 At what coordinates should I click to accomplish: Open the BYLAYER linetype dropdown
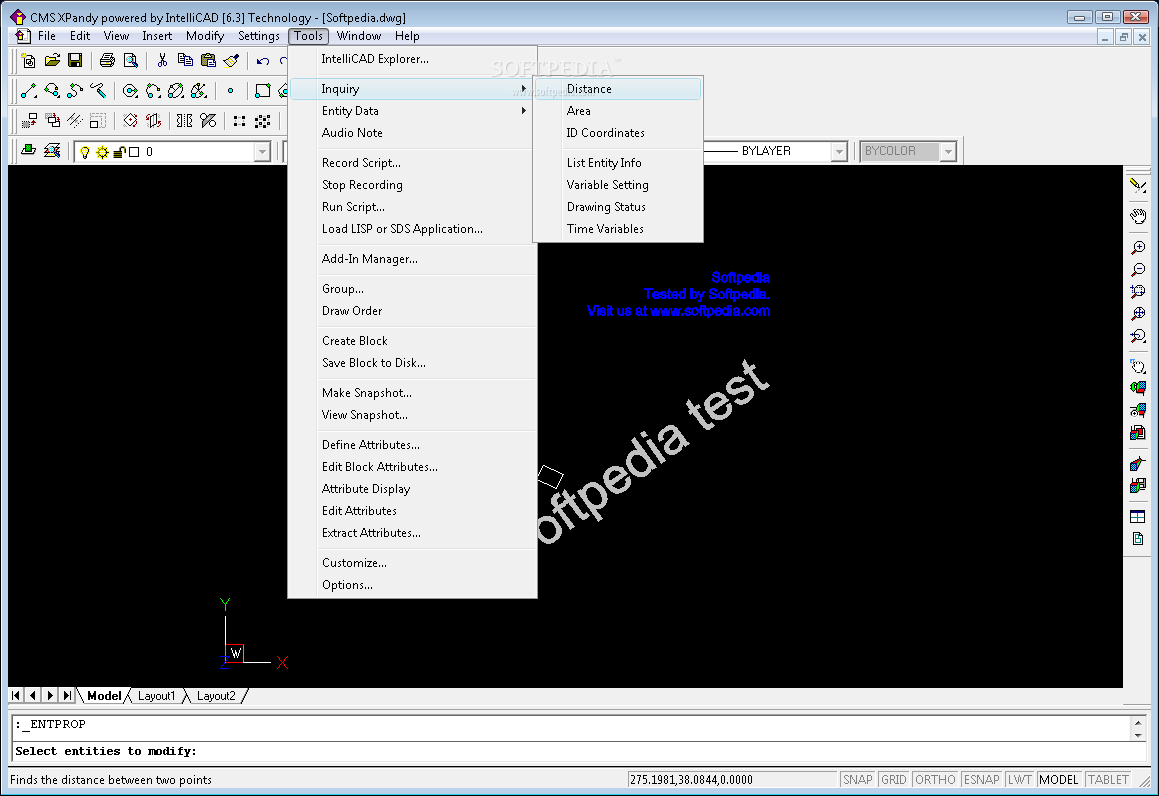point(838,152)
